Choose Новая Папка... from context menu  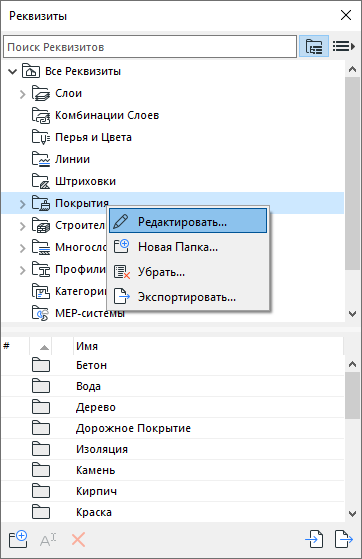(188, 247)
